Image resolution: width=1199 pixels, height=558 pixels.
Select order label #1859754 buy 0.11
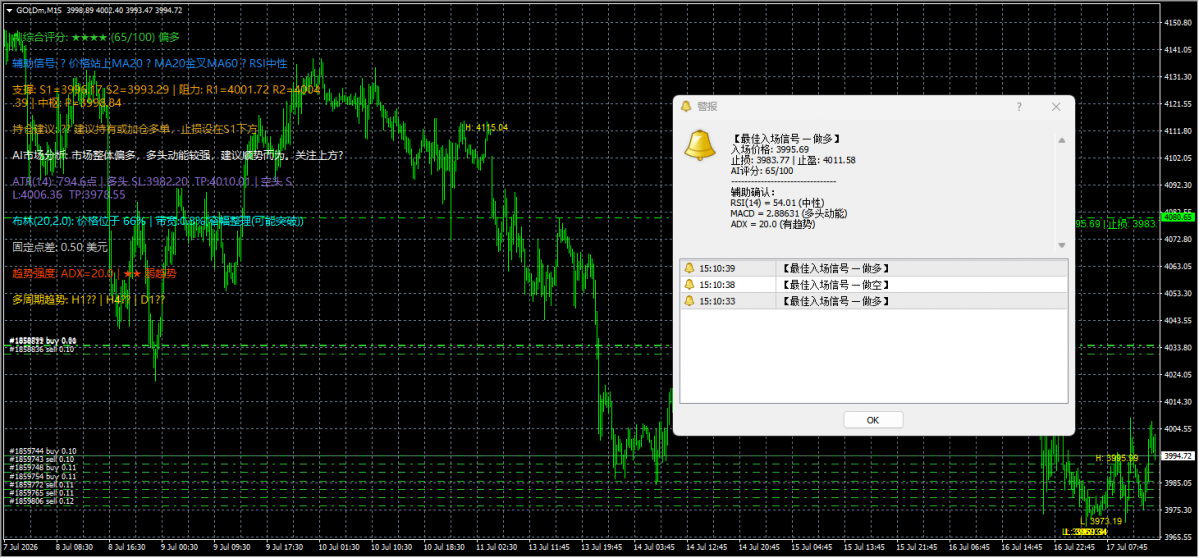pos(43,476)
